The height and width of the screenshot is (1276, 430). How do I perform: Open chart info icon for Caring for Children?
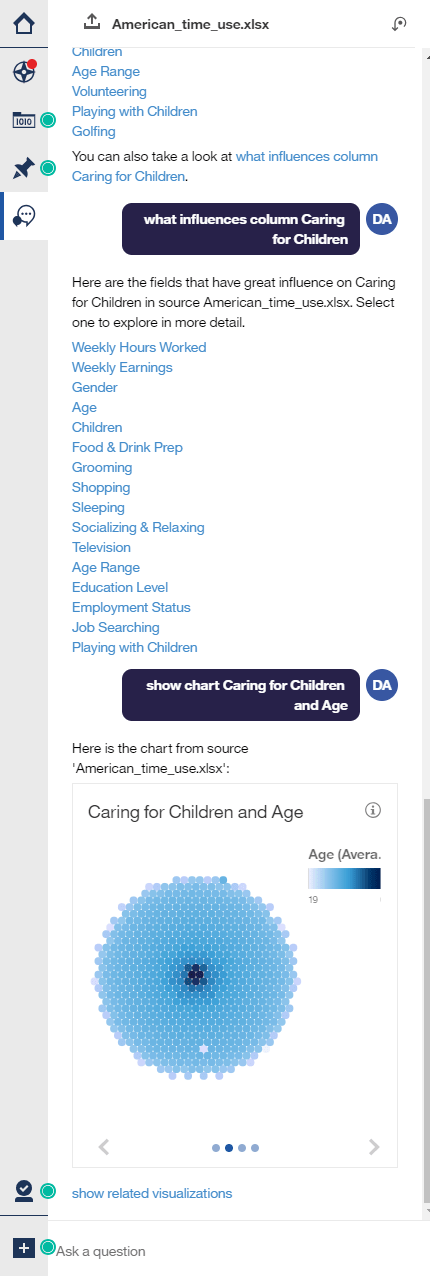[374, 810]
